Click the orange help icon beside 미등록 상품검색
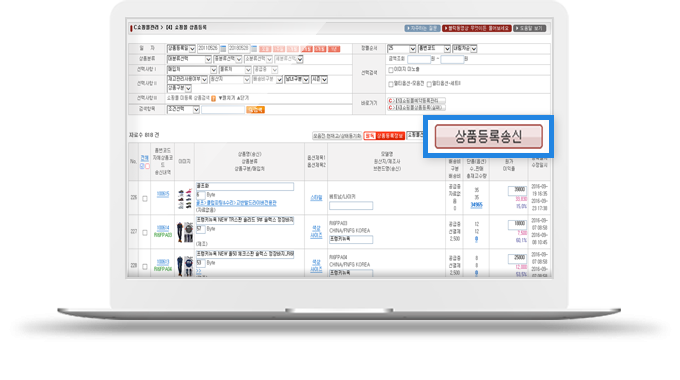 (213, 98)
